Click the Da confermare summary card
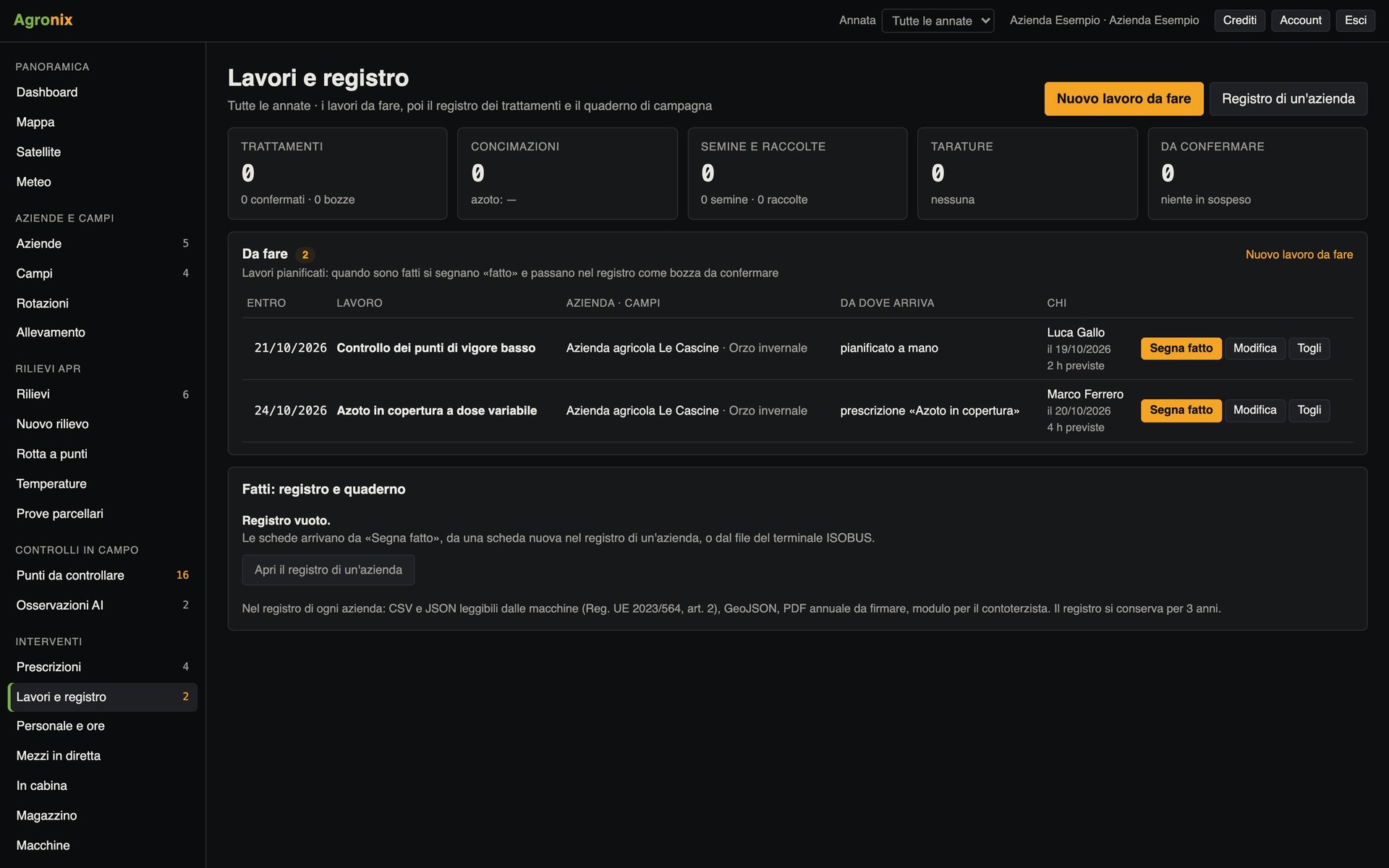 (1257, 174)
